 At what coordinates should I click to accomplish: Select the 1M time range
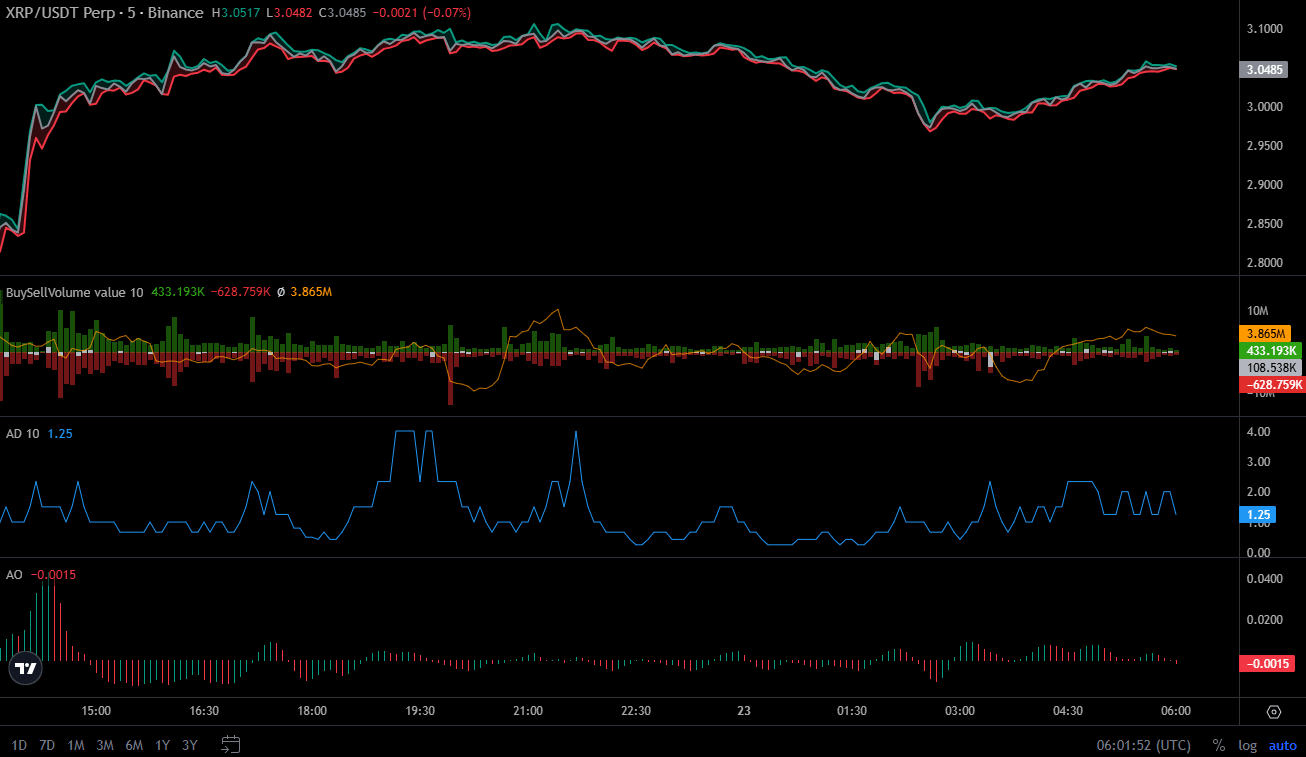76,745
